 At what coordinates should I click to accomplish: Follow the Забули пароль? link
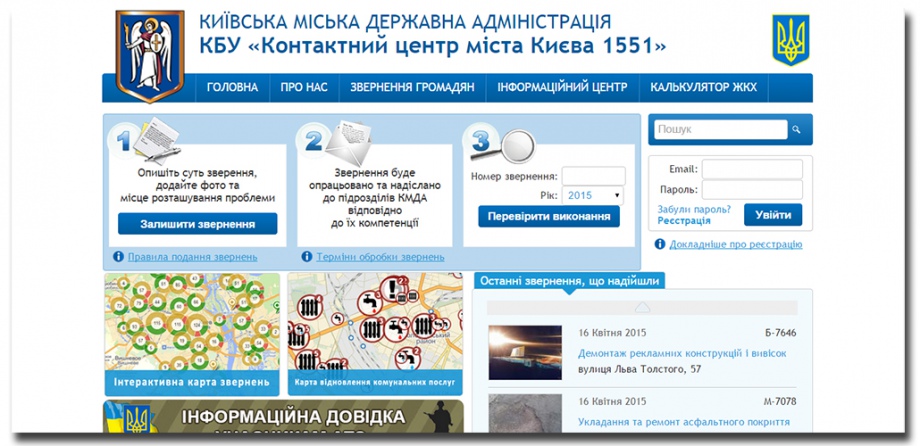point(694,209)
